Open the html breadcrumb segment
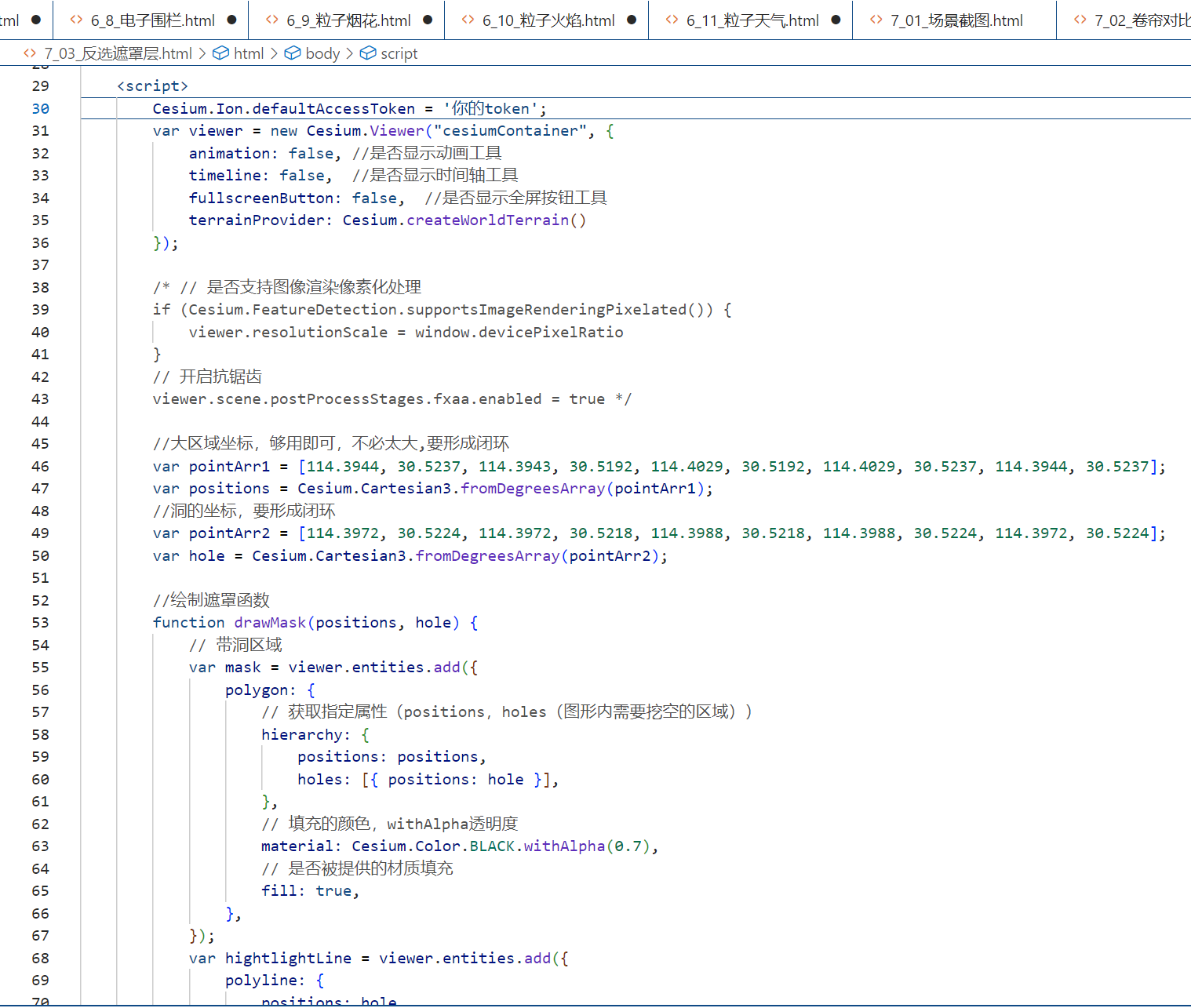Image resolution: width=1191 pixels, height=1008 pixels. point(249,53)
